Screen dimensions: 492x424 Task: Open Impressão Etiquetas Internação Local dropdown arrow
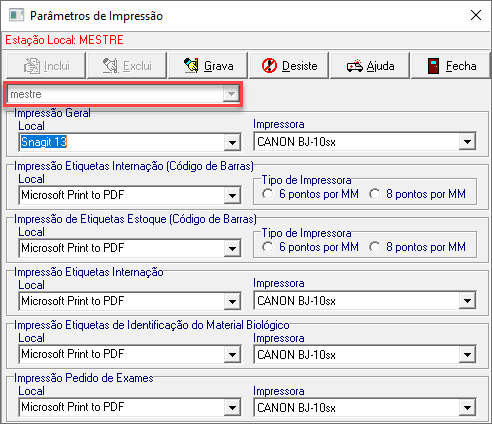coord(232,302)
